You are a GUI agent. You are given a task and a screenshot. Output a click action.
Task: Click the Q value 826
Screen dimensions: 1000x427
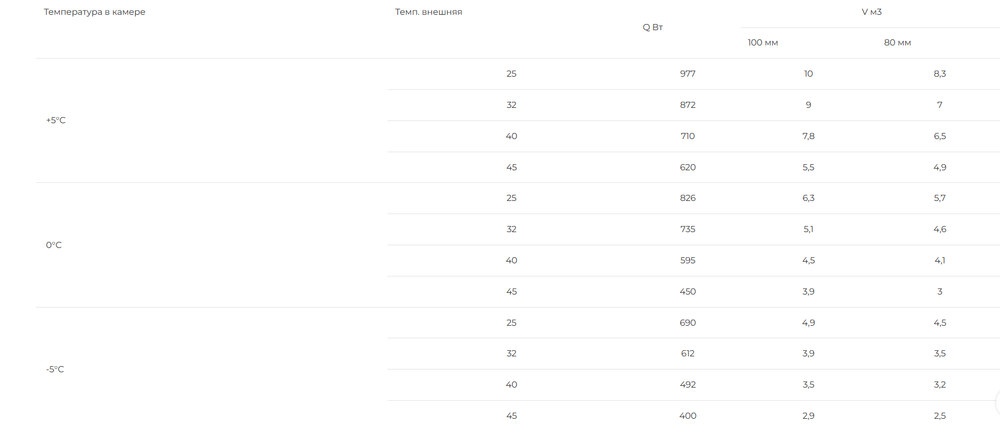click(x=688, y=198)
